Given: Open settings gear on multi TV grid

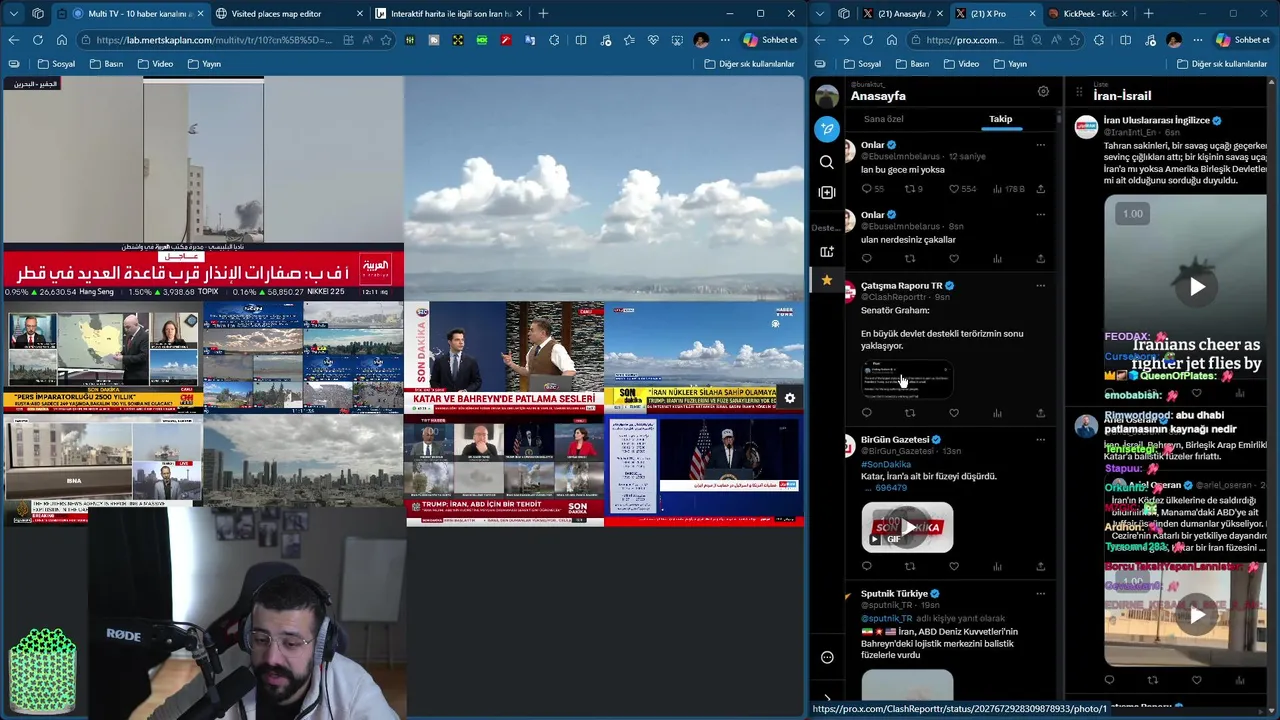Looking at the screenshot, I should point(790,398).
